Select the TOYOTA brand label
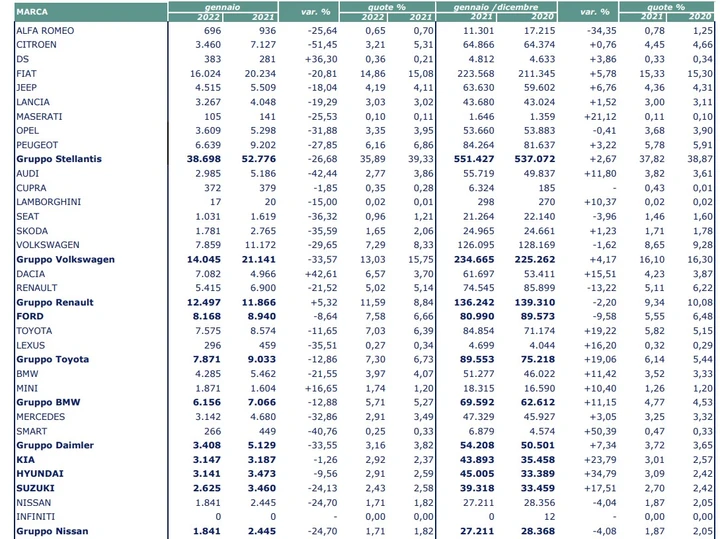Image resolution: width=720 pixels, height=539 pixels. pyautogui.click(x=34, y=331)
